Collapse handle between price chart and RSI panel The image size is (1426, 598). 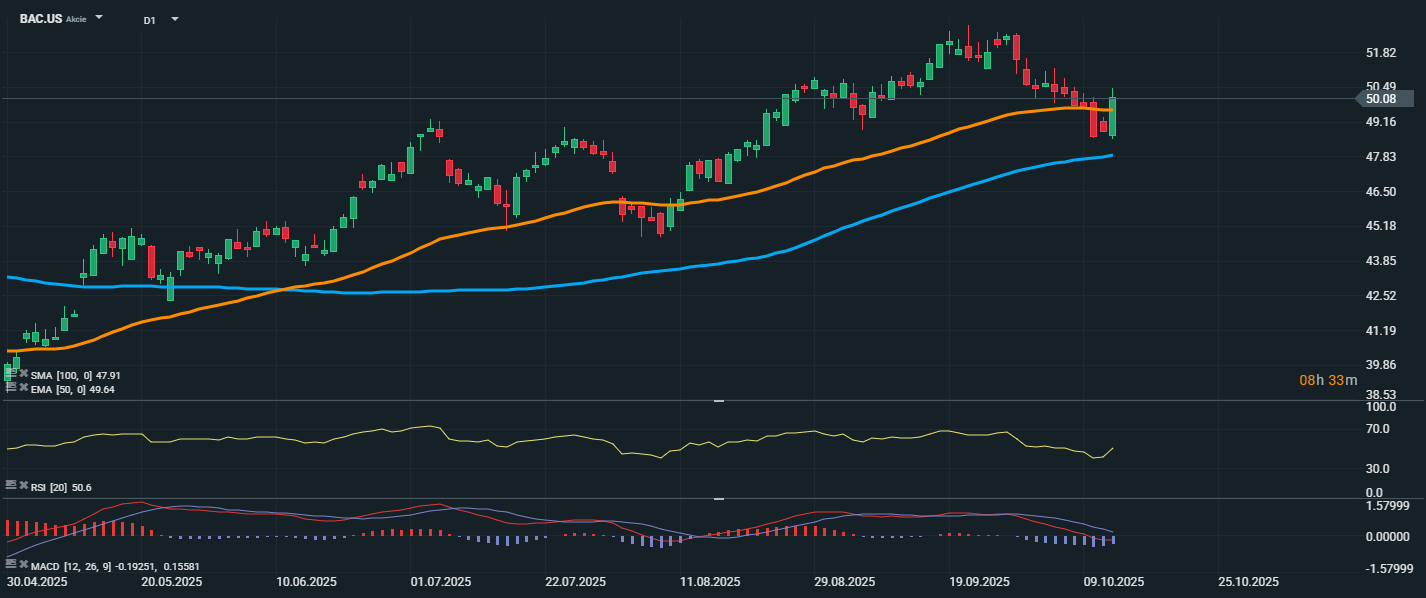coord(718,401)
